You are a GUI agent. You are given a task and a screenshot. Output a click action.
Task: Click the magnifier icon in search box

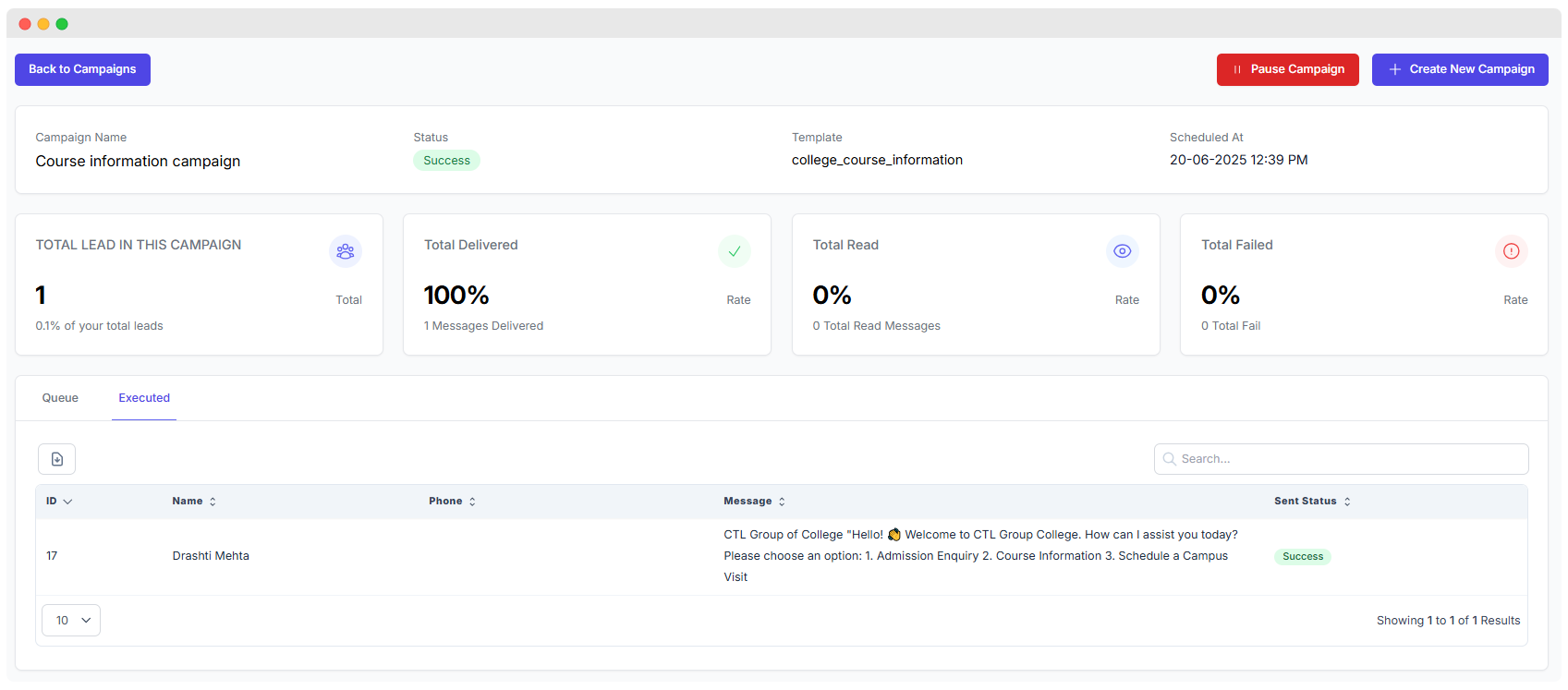[1169, 459]
